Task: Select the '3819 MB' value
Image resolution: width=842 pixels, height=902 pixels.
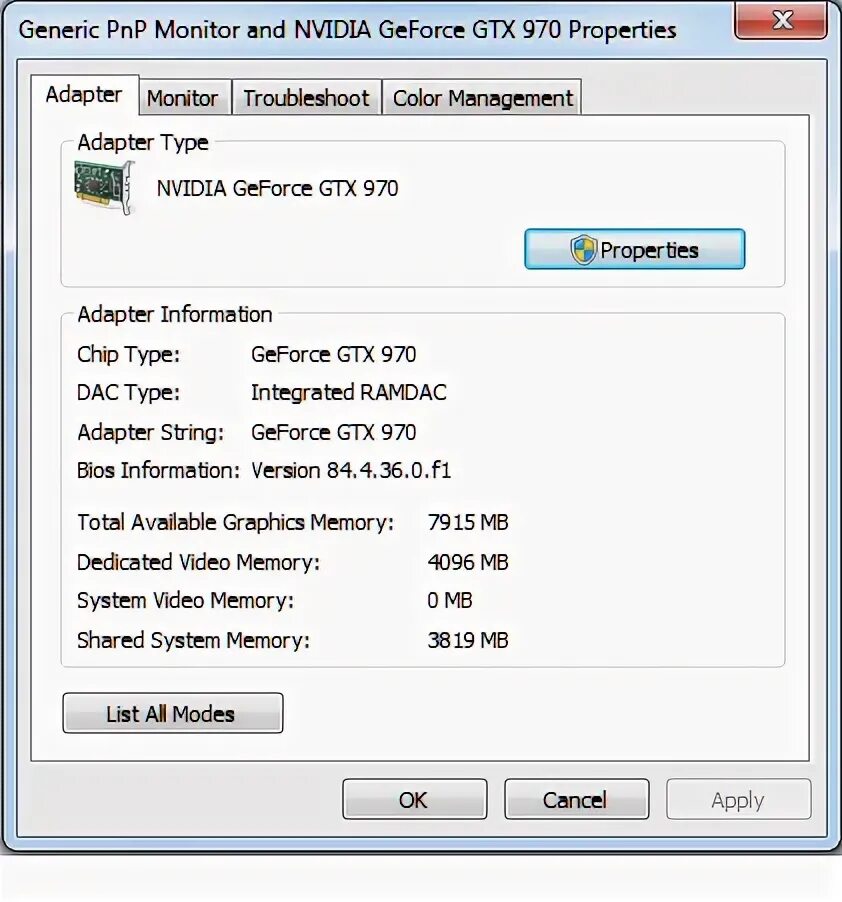Action: pyautogui.click(x=468, y=640)
